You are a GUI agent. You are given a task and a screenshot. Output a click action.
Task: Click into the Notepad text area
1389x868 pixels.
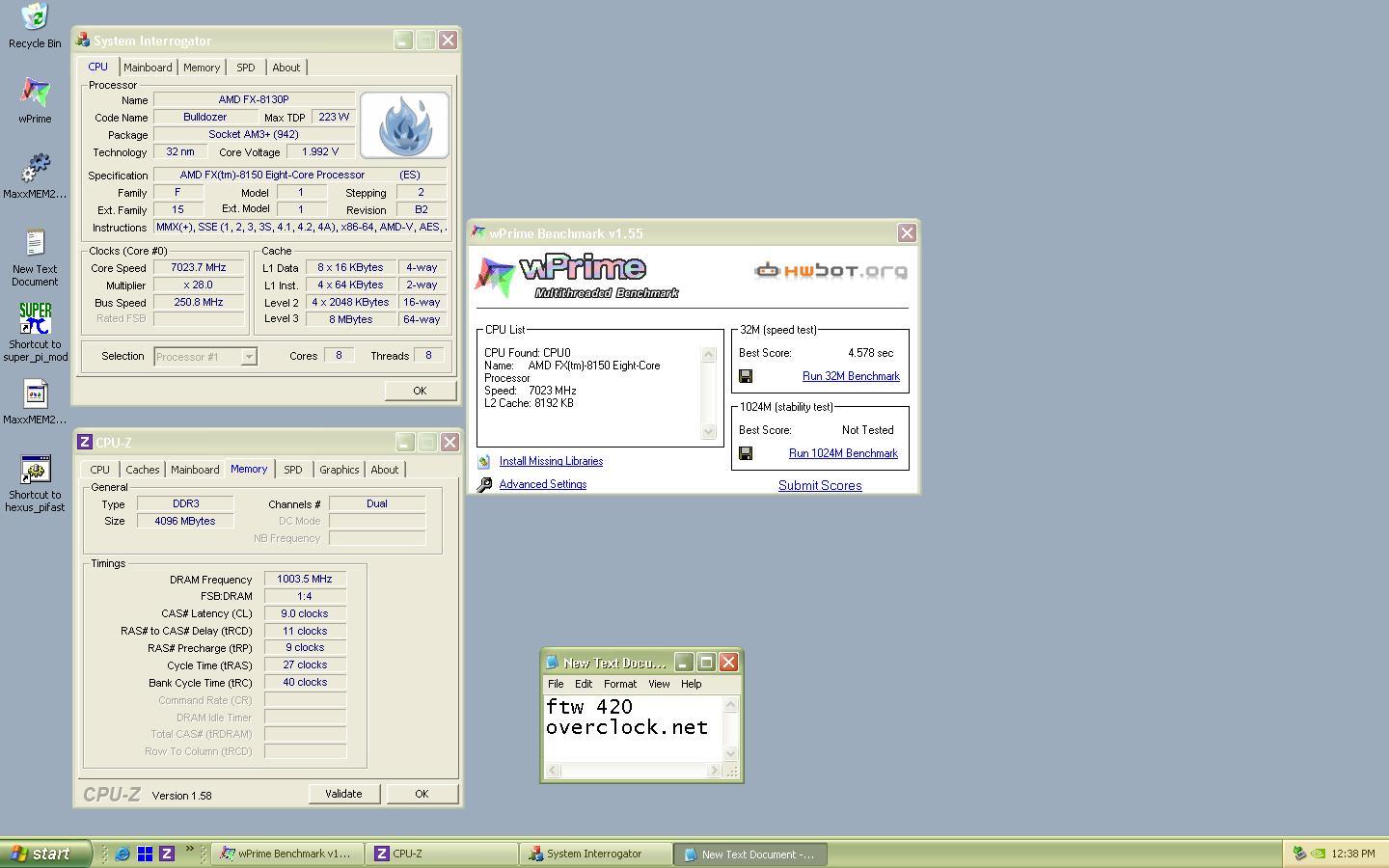(634, 729)
